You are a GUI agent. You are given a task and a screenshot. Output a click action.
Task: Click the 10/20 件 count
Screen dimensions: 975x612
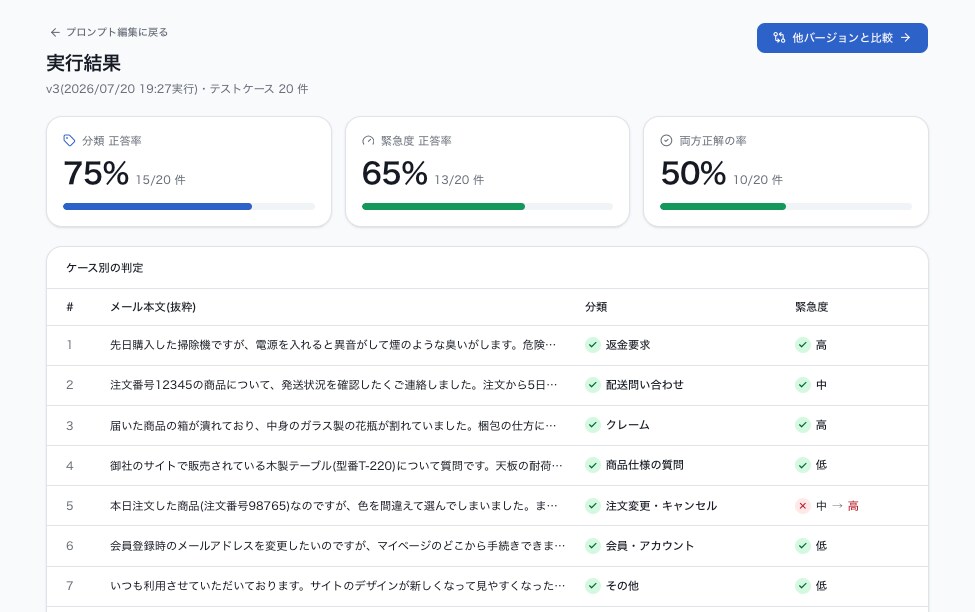tap(757, 180)
